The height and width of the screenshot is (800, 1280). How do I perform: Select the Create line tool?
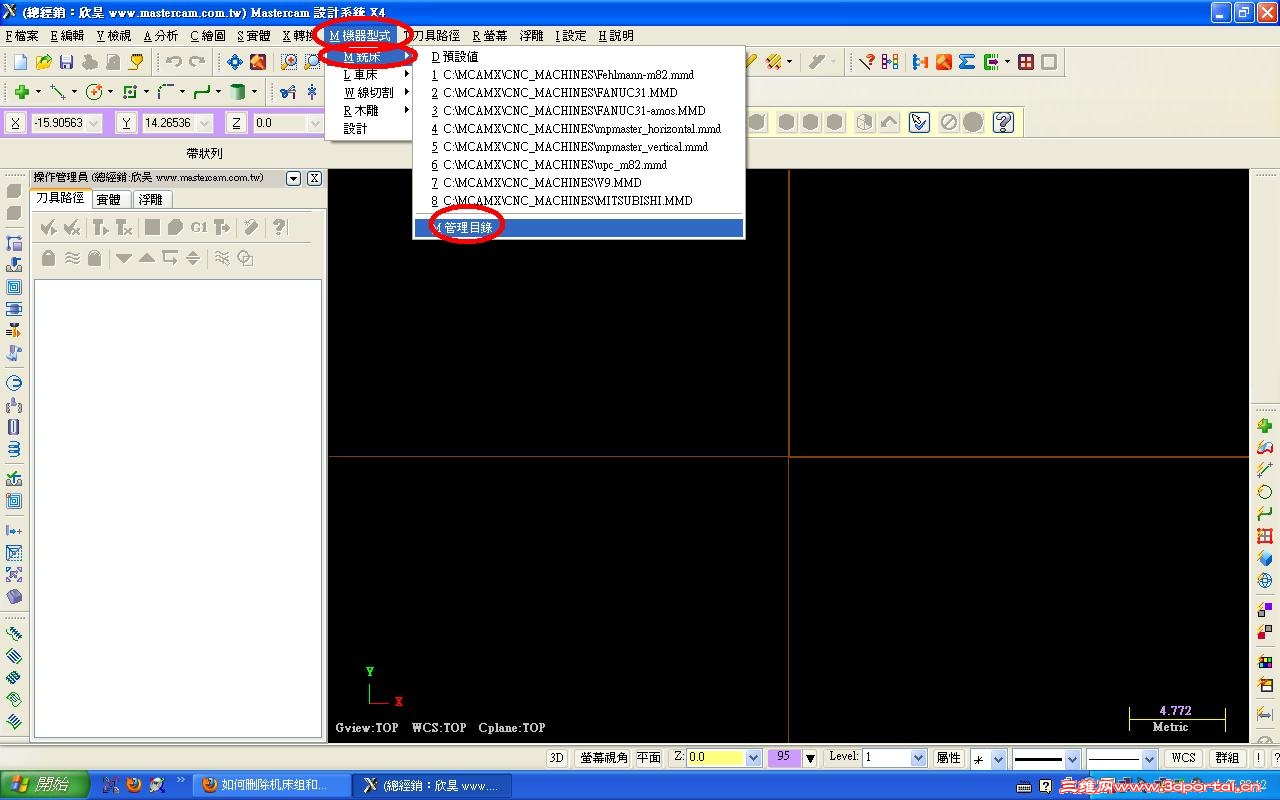[x=57, y=92]
